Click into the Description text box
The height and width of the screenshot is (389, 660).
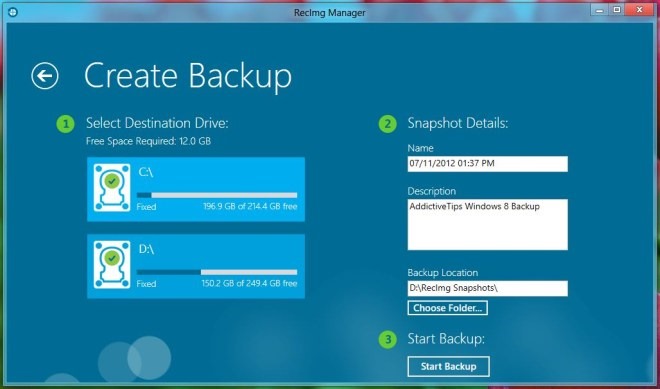487,224
